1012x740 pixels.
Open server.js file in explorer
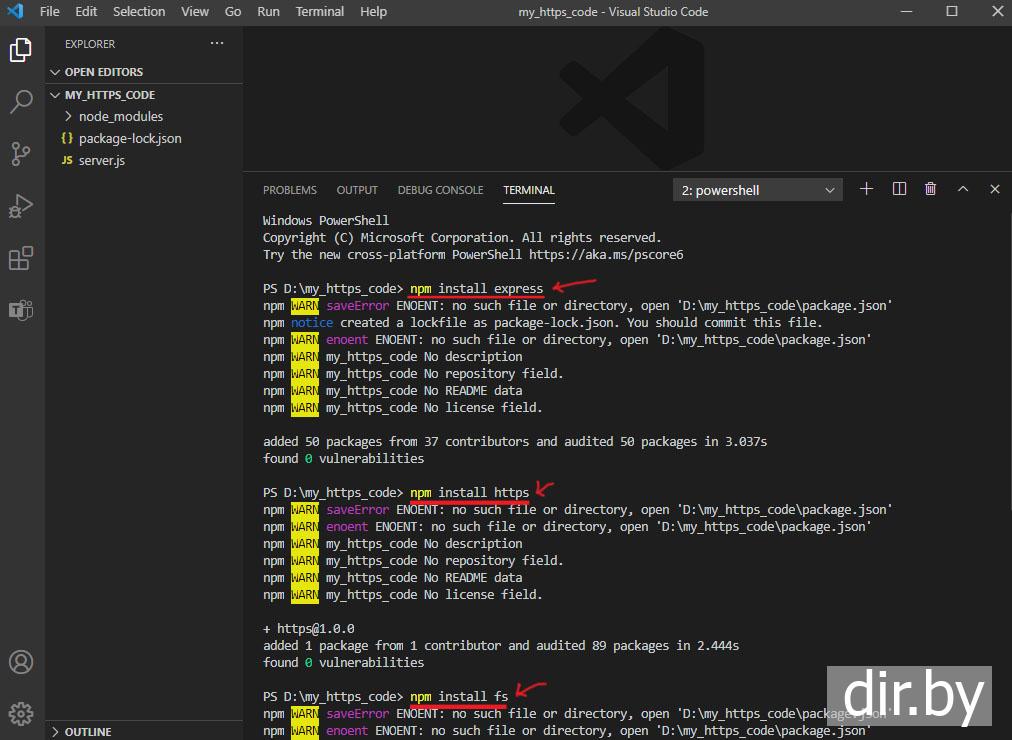(x=101, y=160)
